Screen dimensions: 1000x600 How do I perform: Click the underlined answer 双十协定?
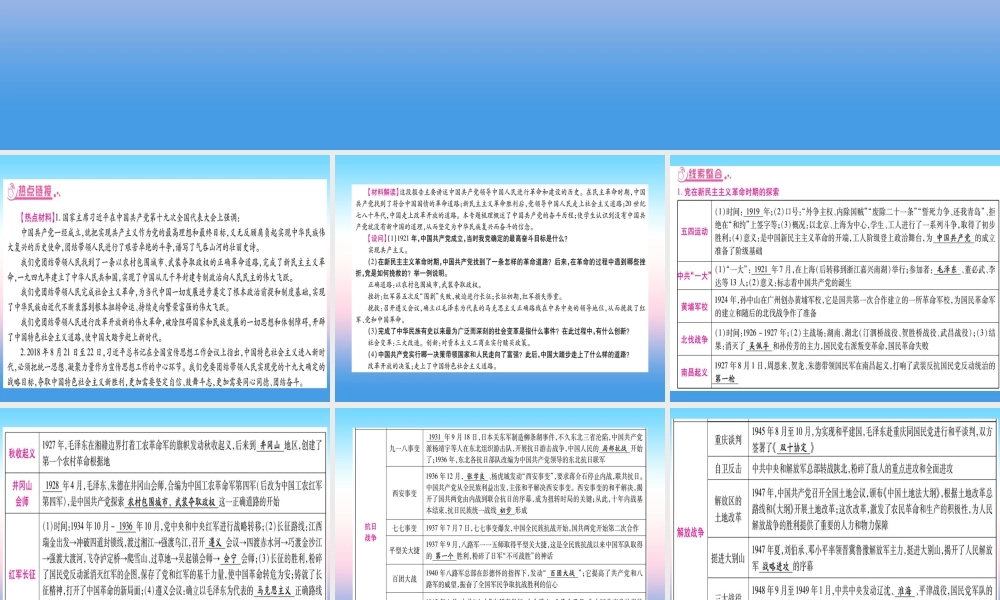point(793,448)
